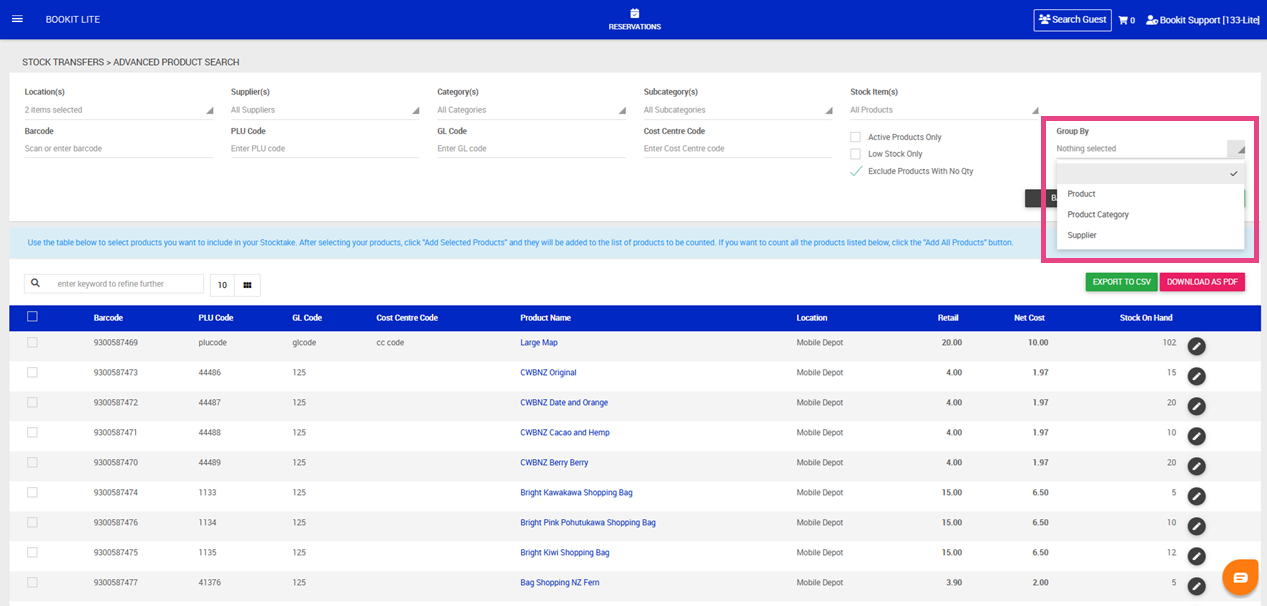Click the Barcode input field
The width and height of the screenshot is (1267, 606).
pyautogui.click(x=119, y=149)
